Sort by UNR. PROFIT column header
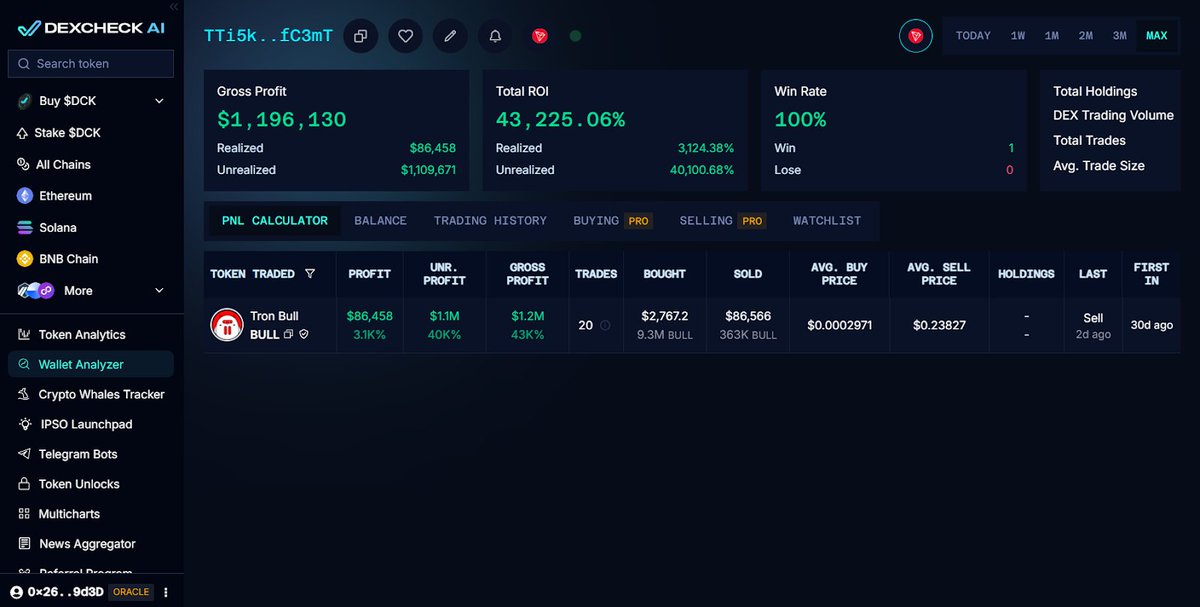This screenshot has width=1200, height=607. click(x=444, y=274)
